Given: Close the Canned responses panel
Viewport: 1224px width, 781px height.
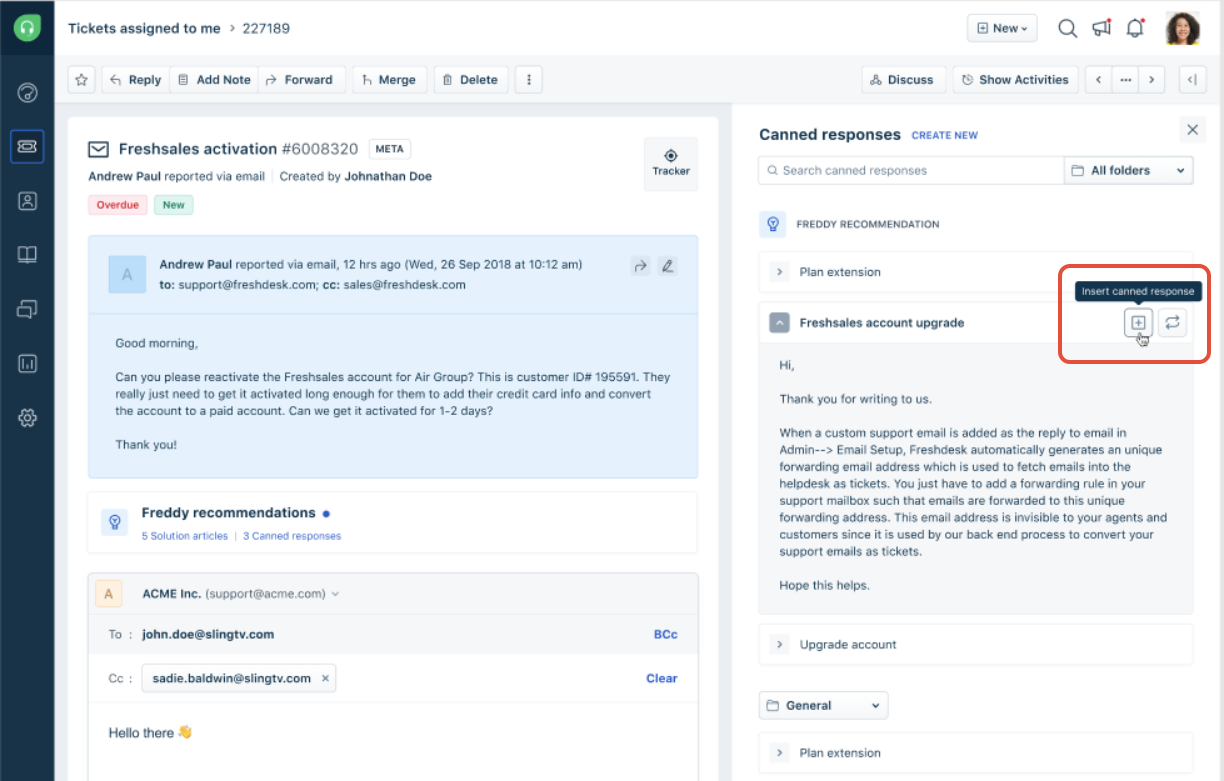Looking at the screenshot, I should point(1192,129).
